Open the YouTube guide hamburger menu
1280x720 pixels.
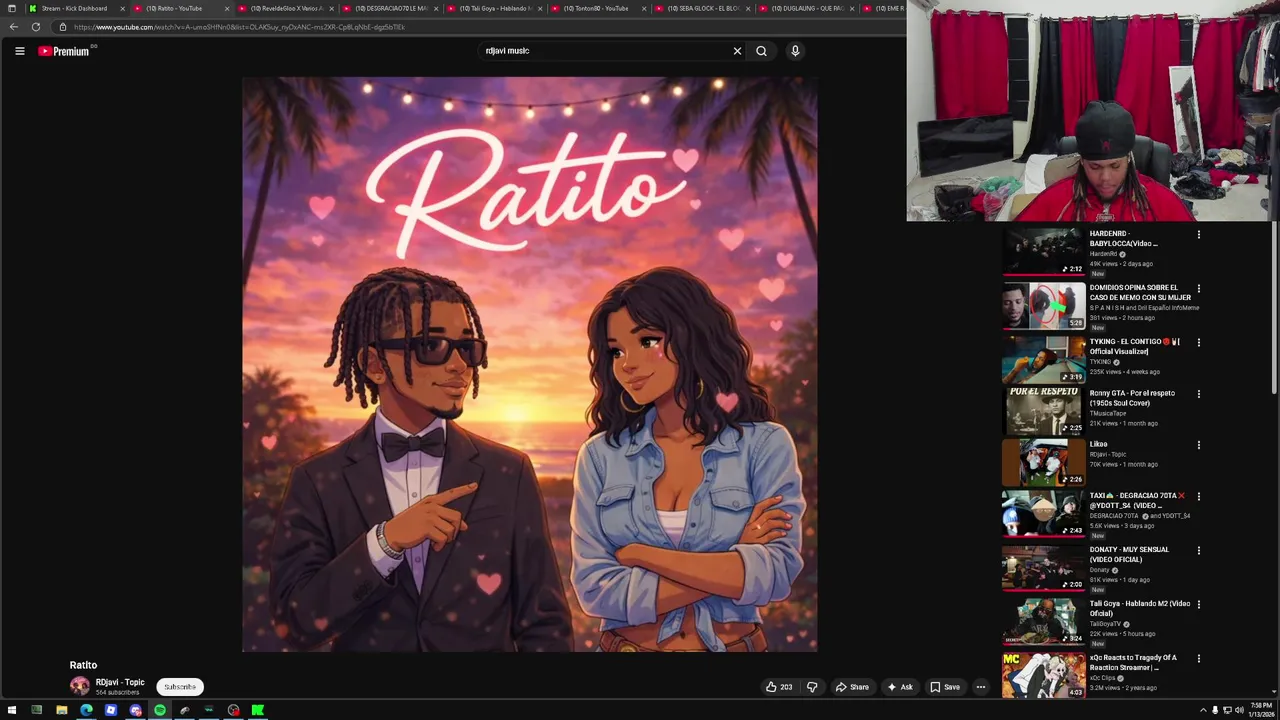click(x=19, y=51)
